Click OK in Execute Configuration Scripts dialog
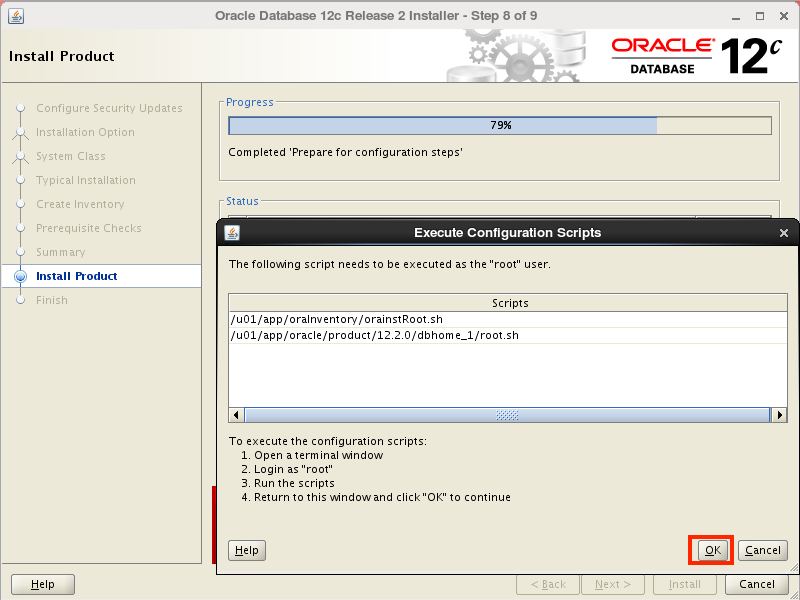The width and height of the screenshot is (800, 600). (712, 550)
